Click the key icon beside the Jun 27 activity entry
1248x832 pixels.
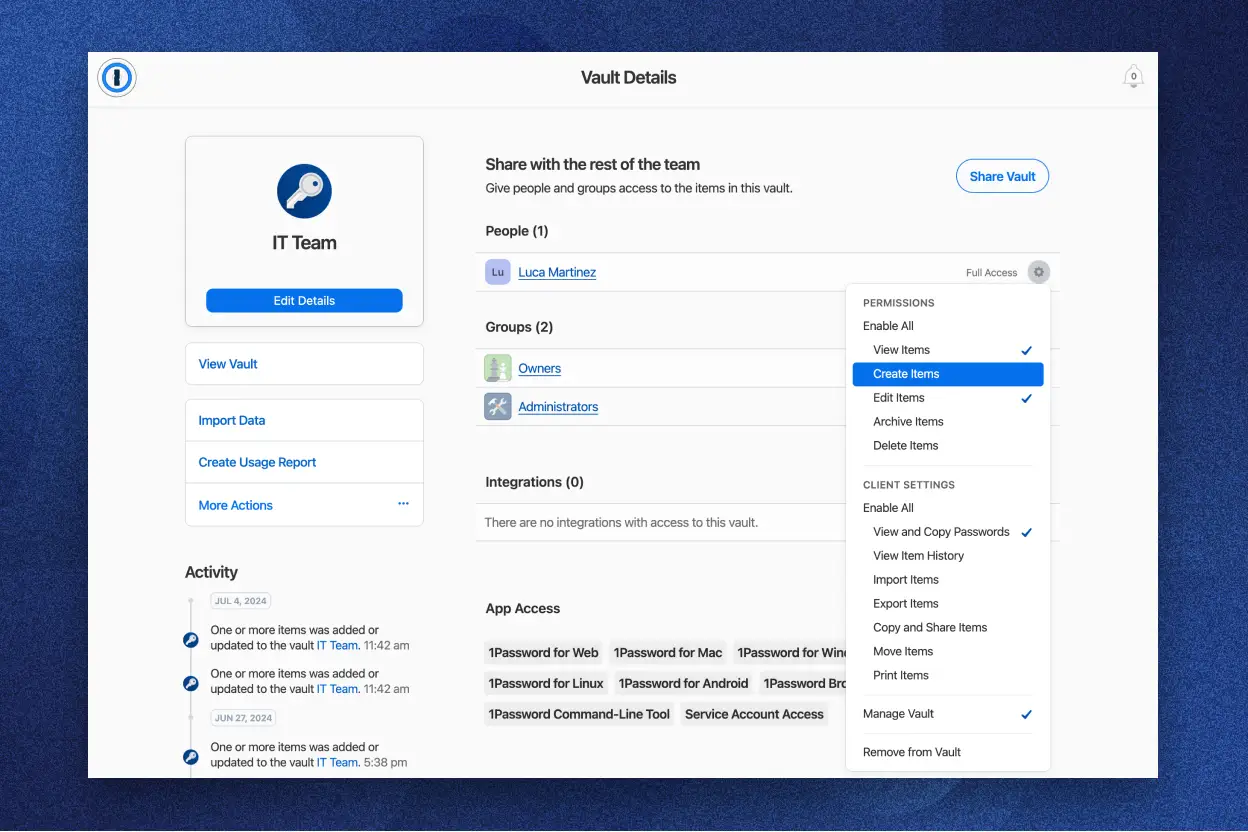click(x=190, y=756)
